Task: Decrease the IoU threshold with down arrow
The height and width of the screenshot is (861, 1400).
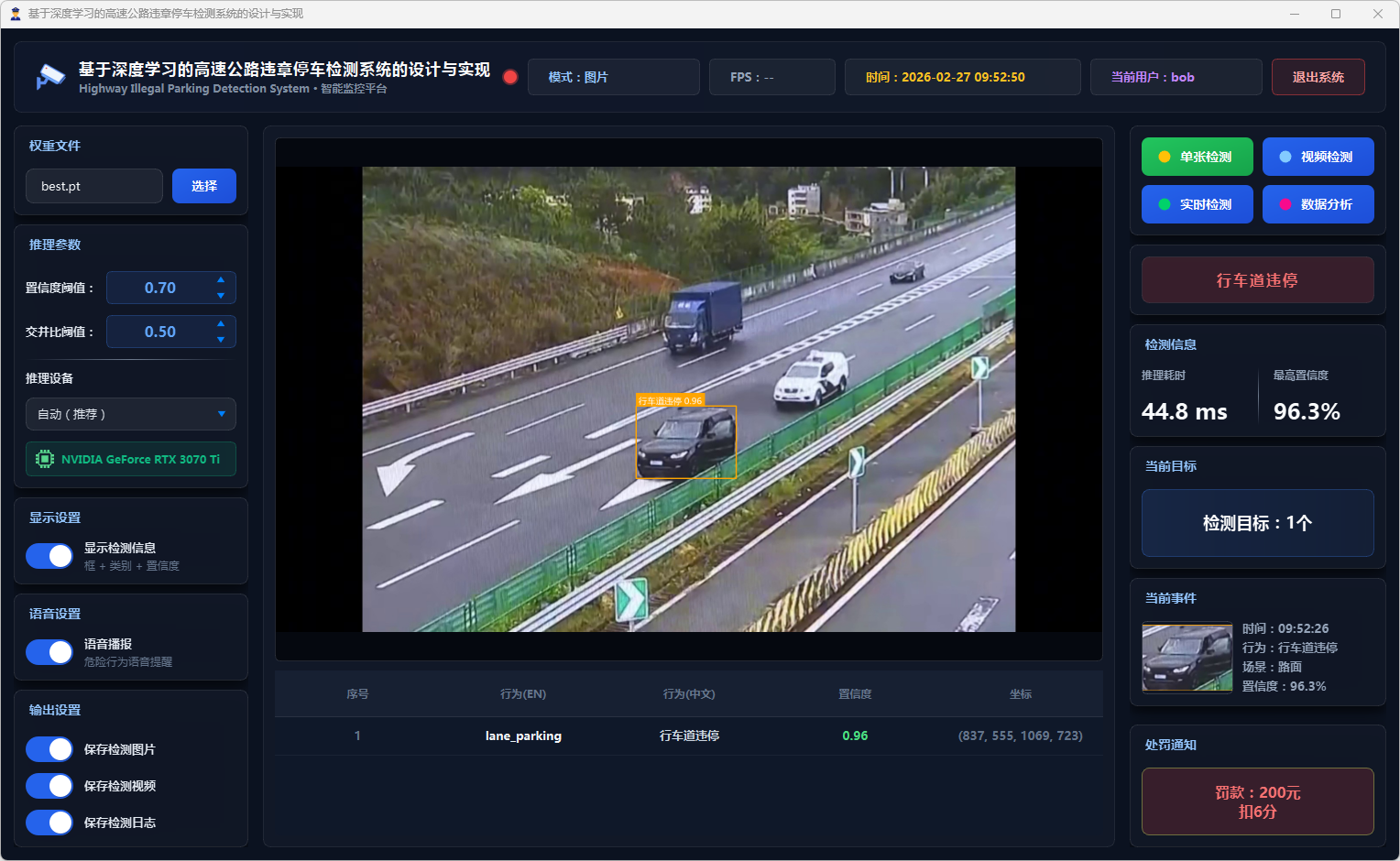Action: pyautogui.click(x=221, y=340)
